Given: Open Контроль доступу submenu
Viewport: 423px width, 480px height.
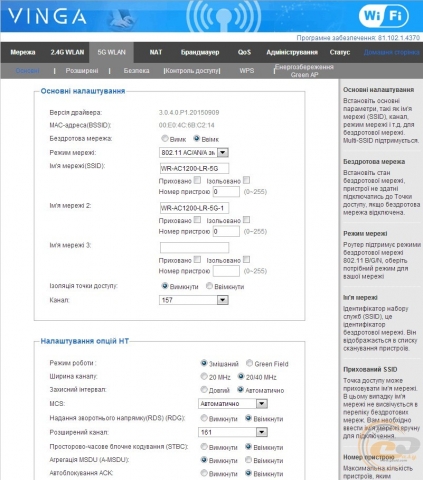Looking at the screenshot, I should pyautogui.click(x=192, y=71).
